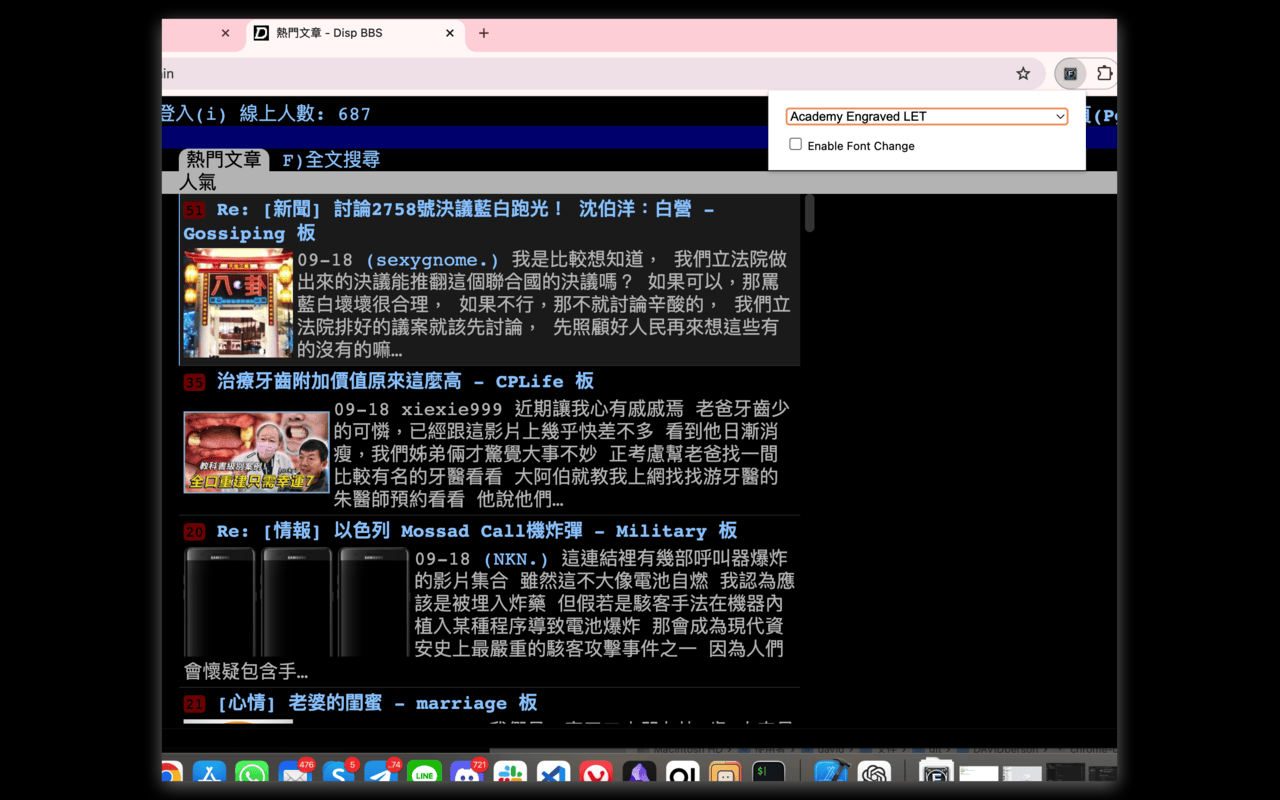Open a new browser tab with the plus button
Screen dimensions: 1280x800
tap(483, 33)
